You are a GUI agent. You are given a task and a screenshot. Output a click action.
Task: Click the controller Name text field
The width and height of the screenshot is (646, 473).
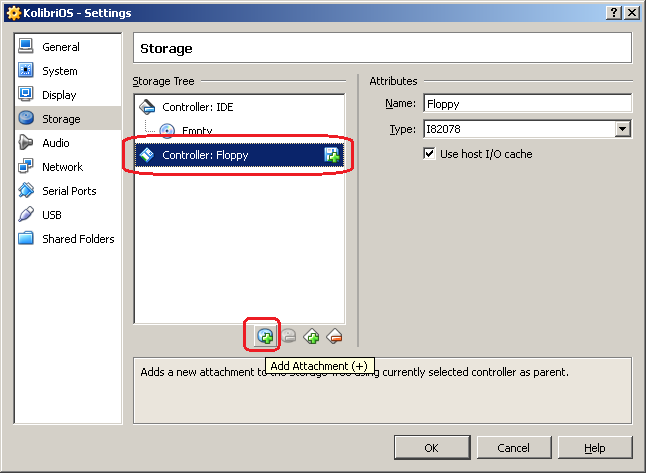[527, 103]
